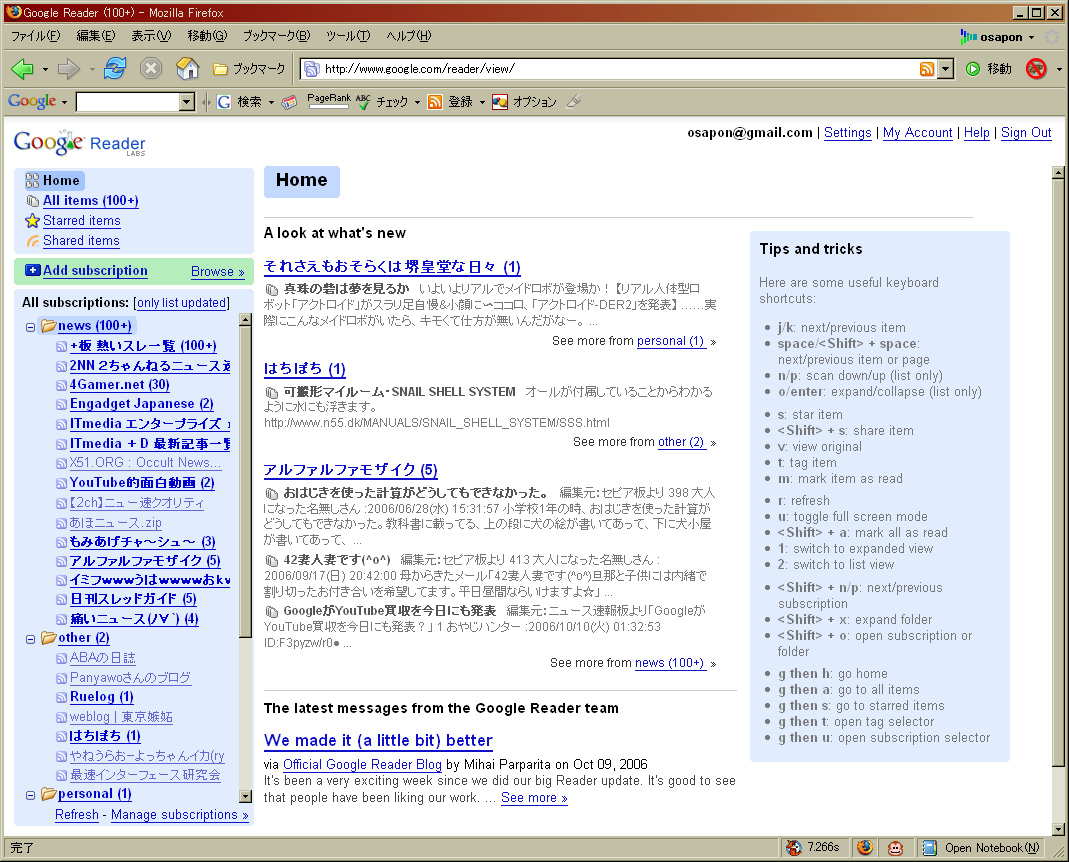Image resolution: width=1069 pixels, height=862 pixels.
Task: Open the Ruelog (1) feed
Action: (102, 697)
